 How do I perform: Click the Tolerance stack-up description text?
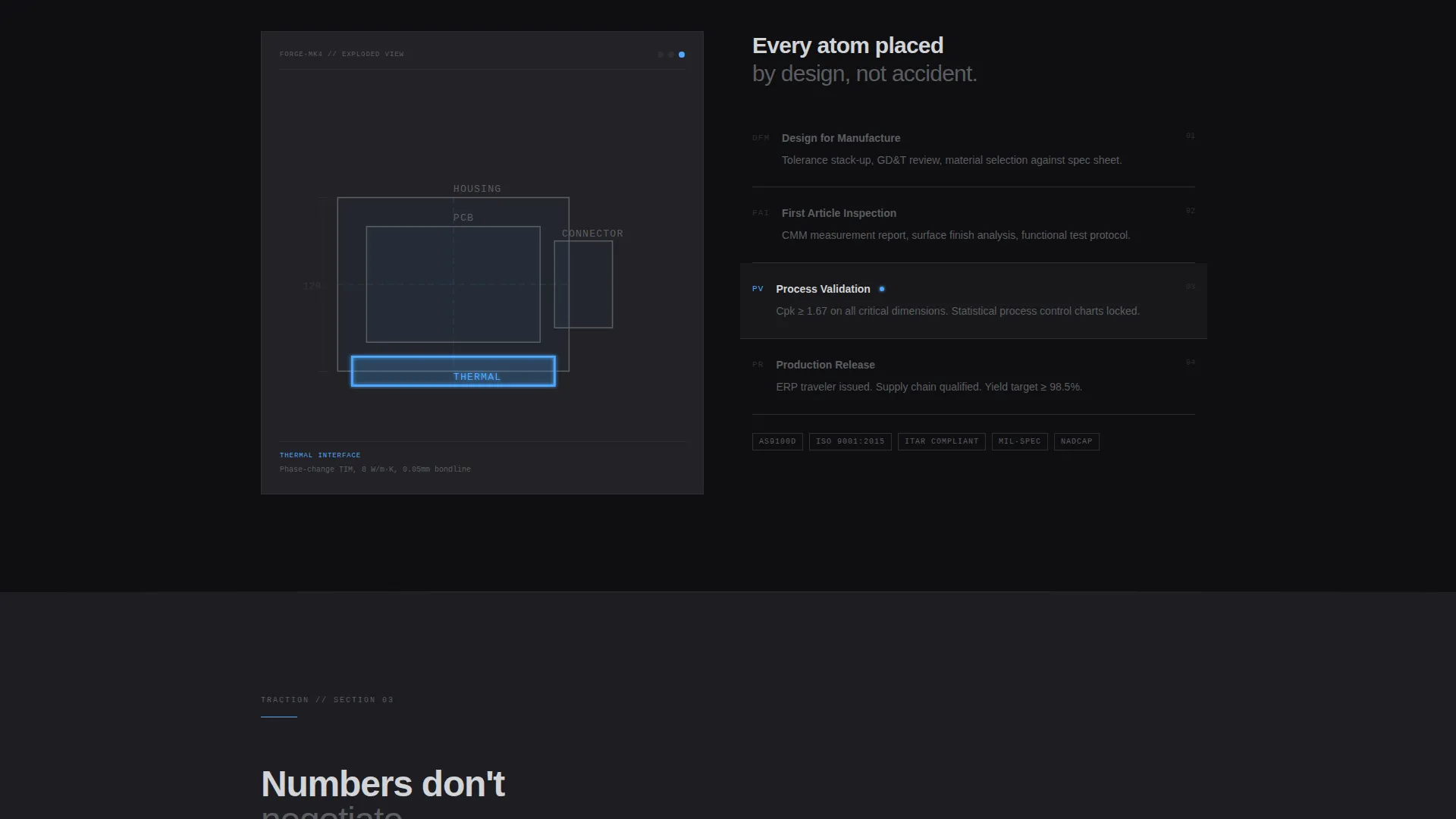click(952, 160)
